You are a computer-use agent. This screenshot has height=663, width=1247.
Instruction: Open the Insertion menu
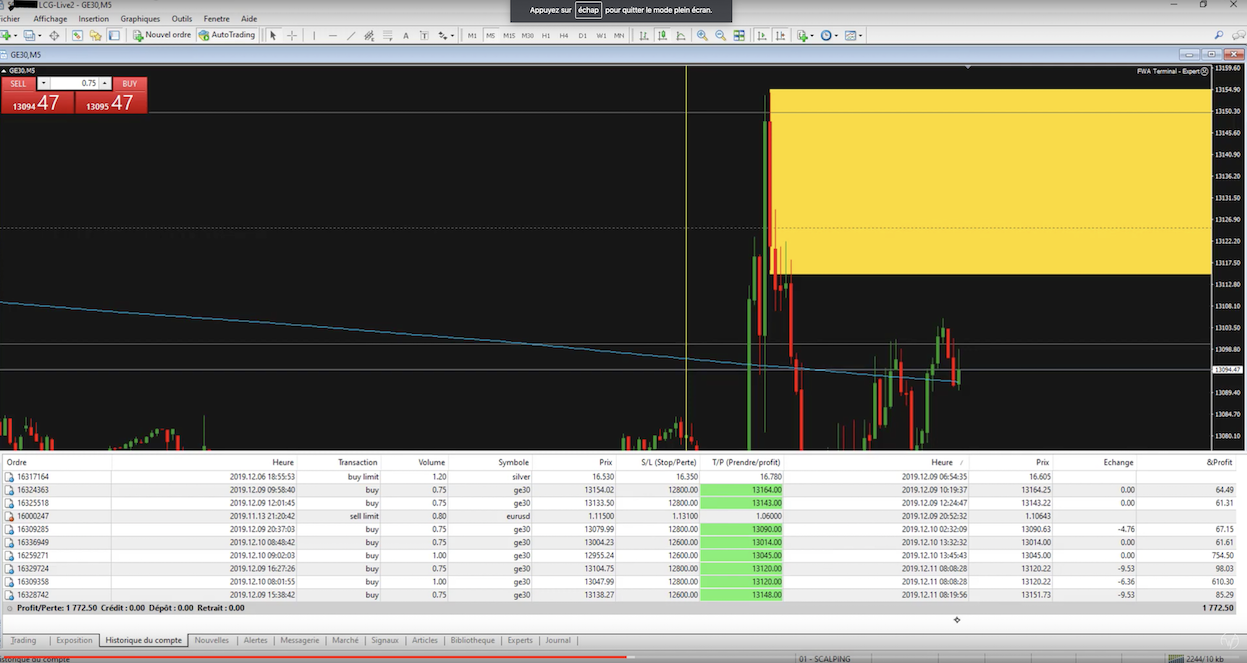pyautogui.click(x=93, y=19)
